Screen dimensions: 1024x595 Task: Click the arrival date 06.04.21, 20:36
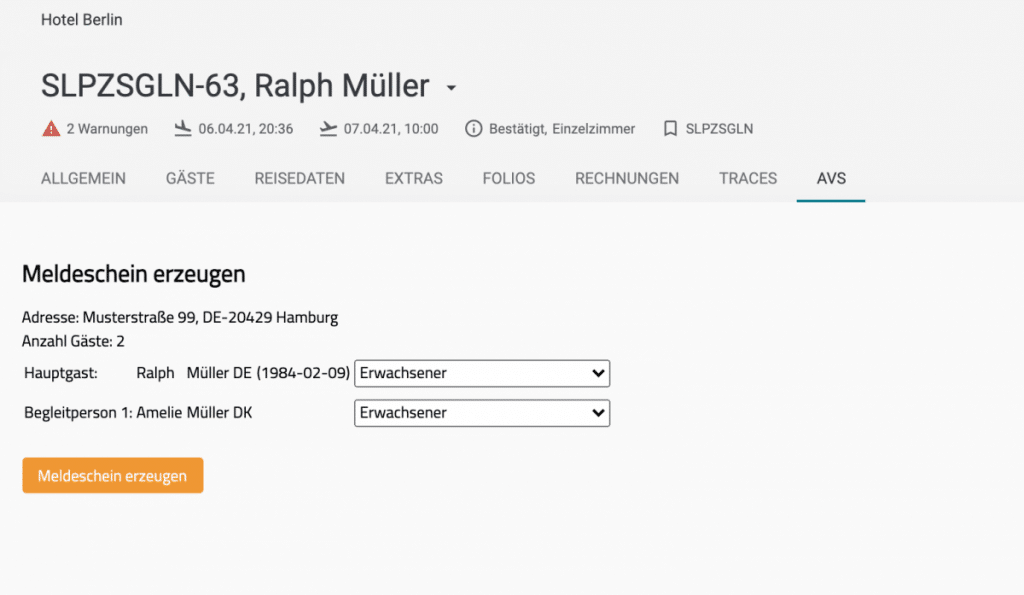pos(246,129)
